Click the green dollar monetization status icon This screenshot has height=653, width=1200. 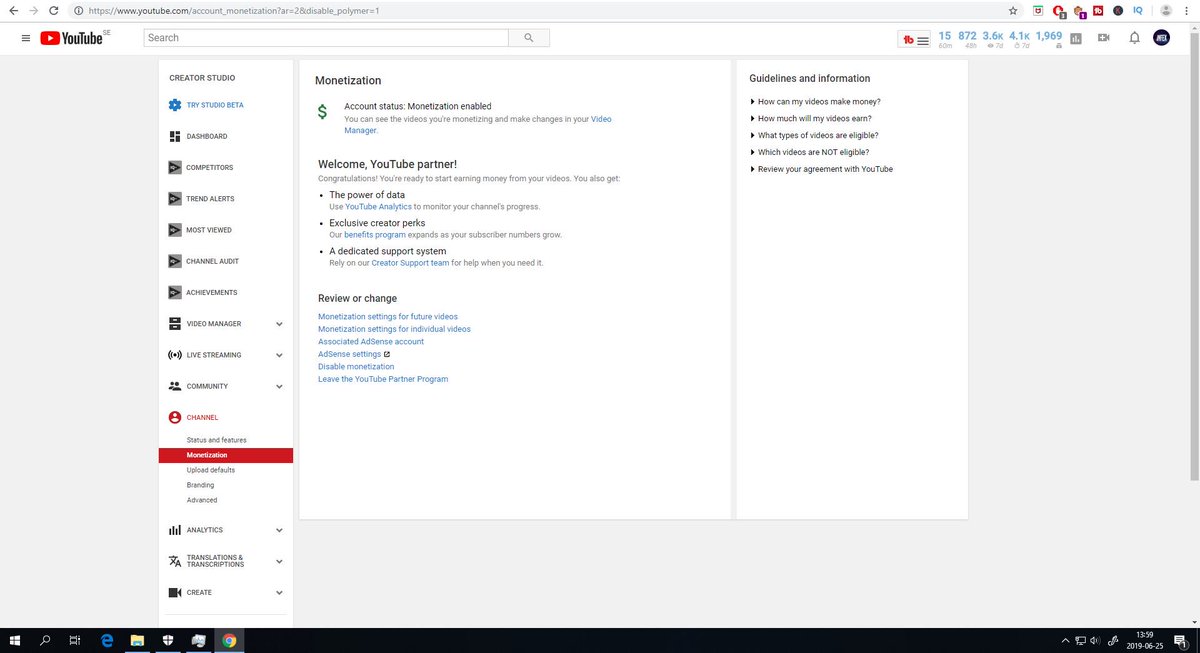point(322,112)
